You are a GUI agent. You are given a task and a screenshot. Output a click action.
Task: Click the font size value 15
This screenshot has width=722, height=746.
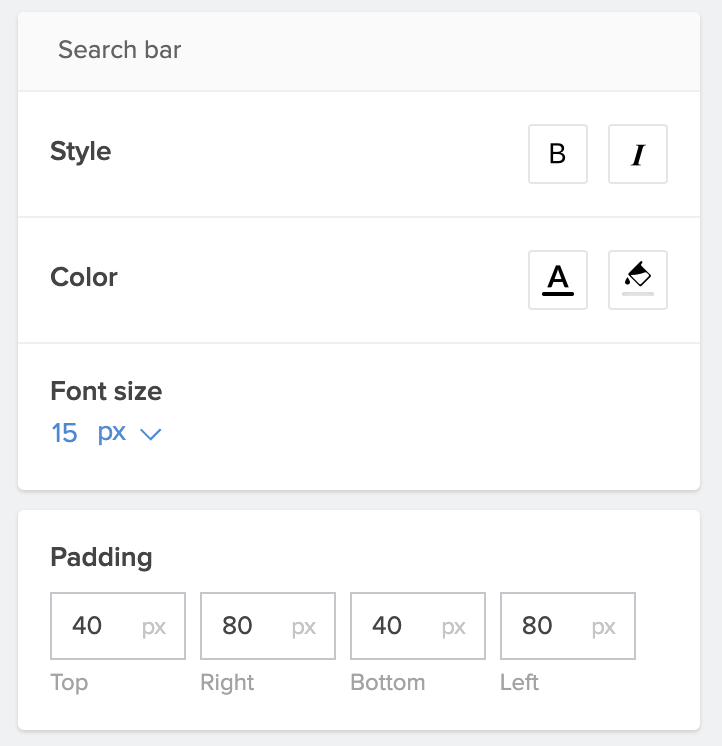(64, 433)
